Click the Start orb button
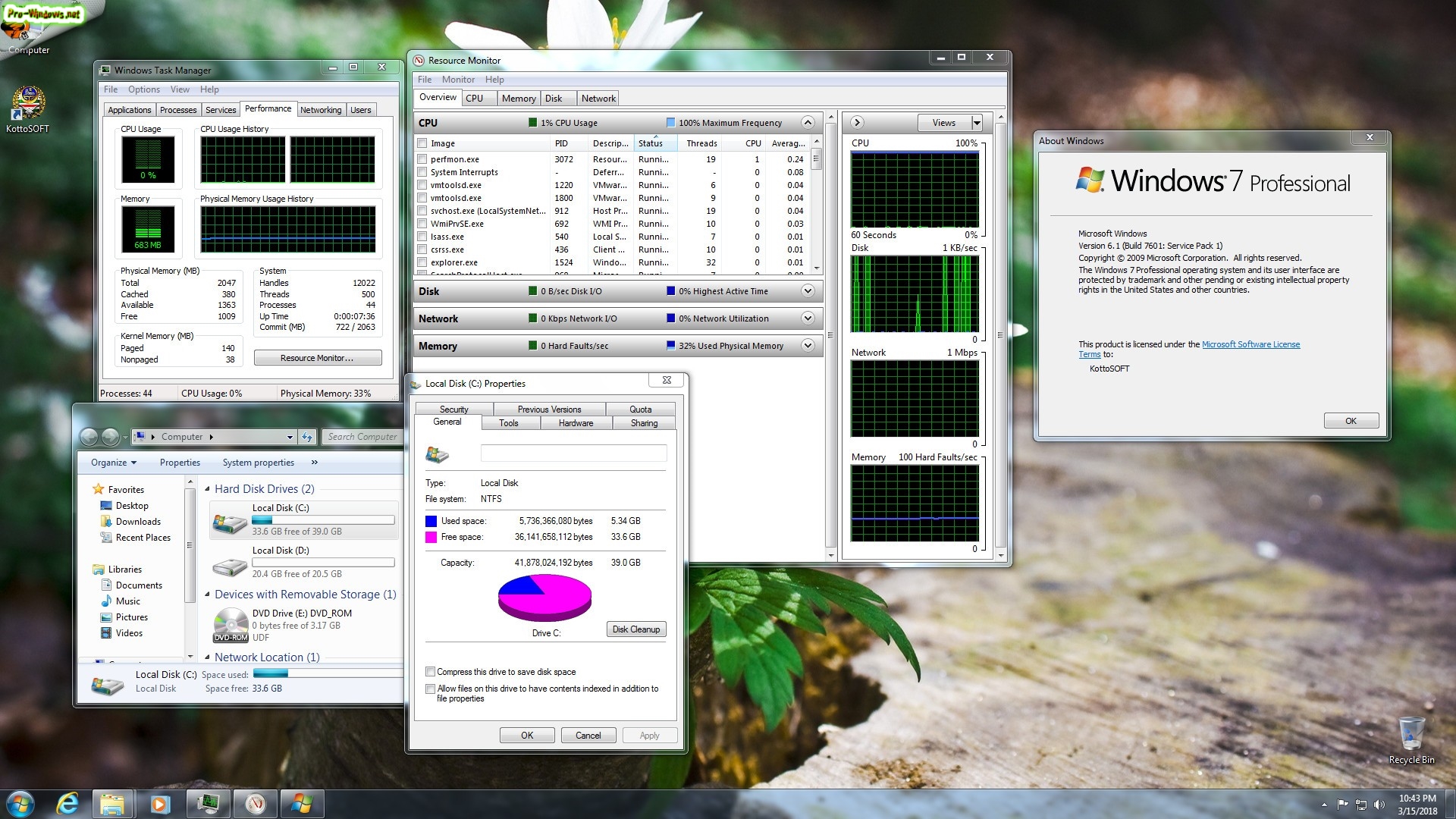 coord(20,803)
